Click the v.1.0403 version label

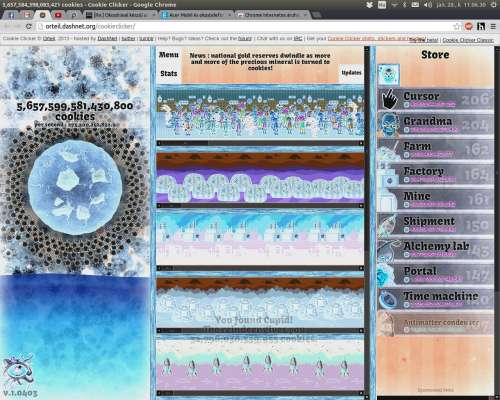pyautogui.click(x=20, y=393)
